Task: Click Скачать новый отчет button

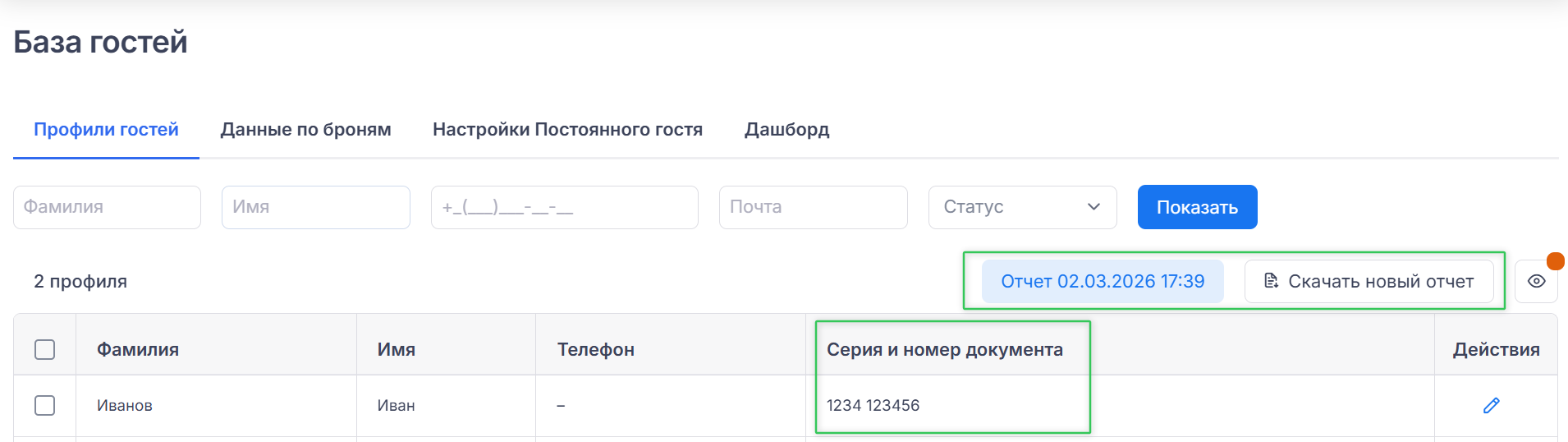Action: coord(1369,281)
